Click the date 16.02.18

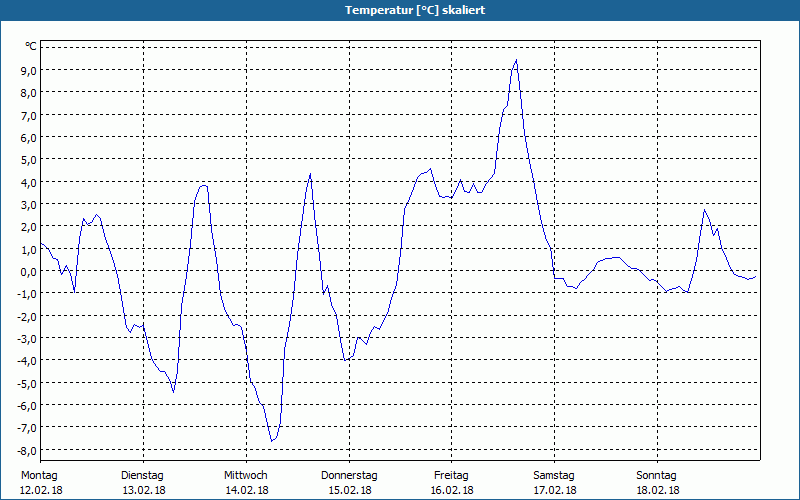coord(453,490)
